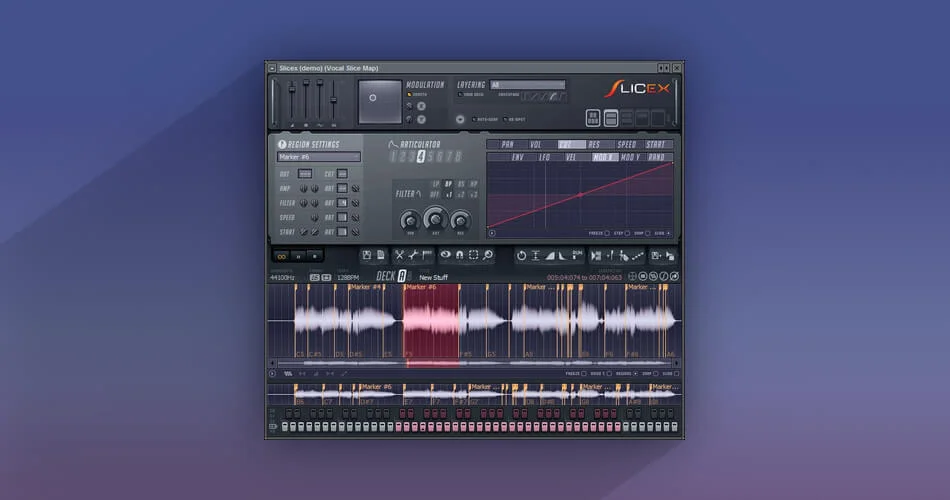Click the stop transport button
The width and height of the screenshot is (950, 500).
[x=314, y=256]
